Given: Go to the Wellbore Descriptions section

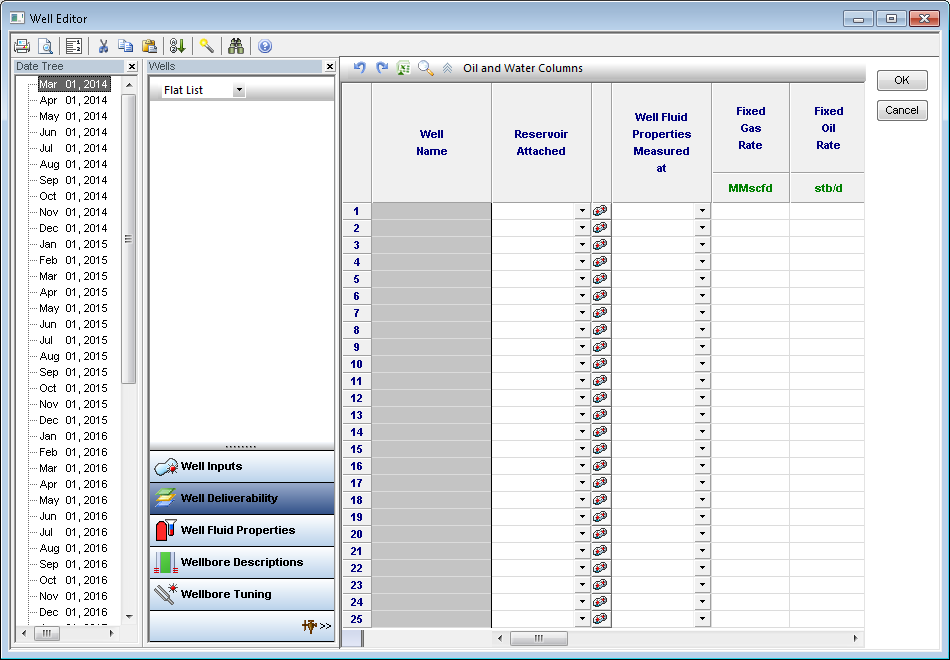Looking at the screenshot, I should click(x=242, y=562).
